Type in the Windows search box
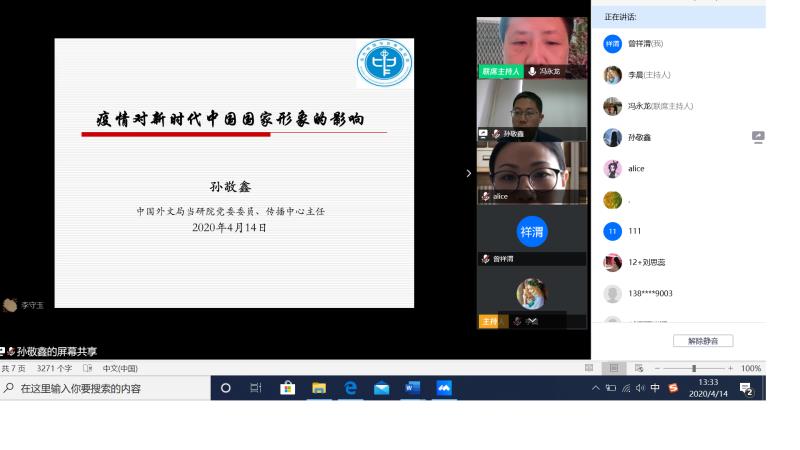 coord(110,388)
